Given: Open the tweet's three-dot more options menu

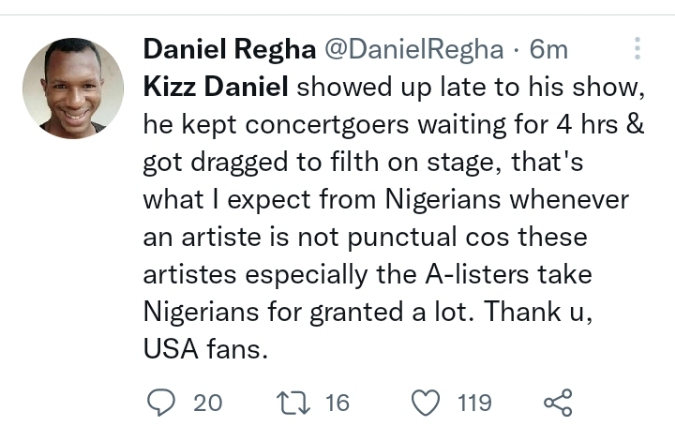Looking at the screenshot, I should (638, 49).
